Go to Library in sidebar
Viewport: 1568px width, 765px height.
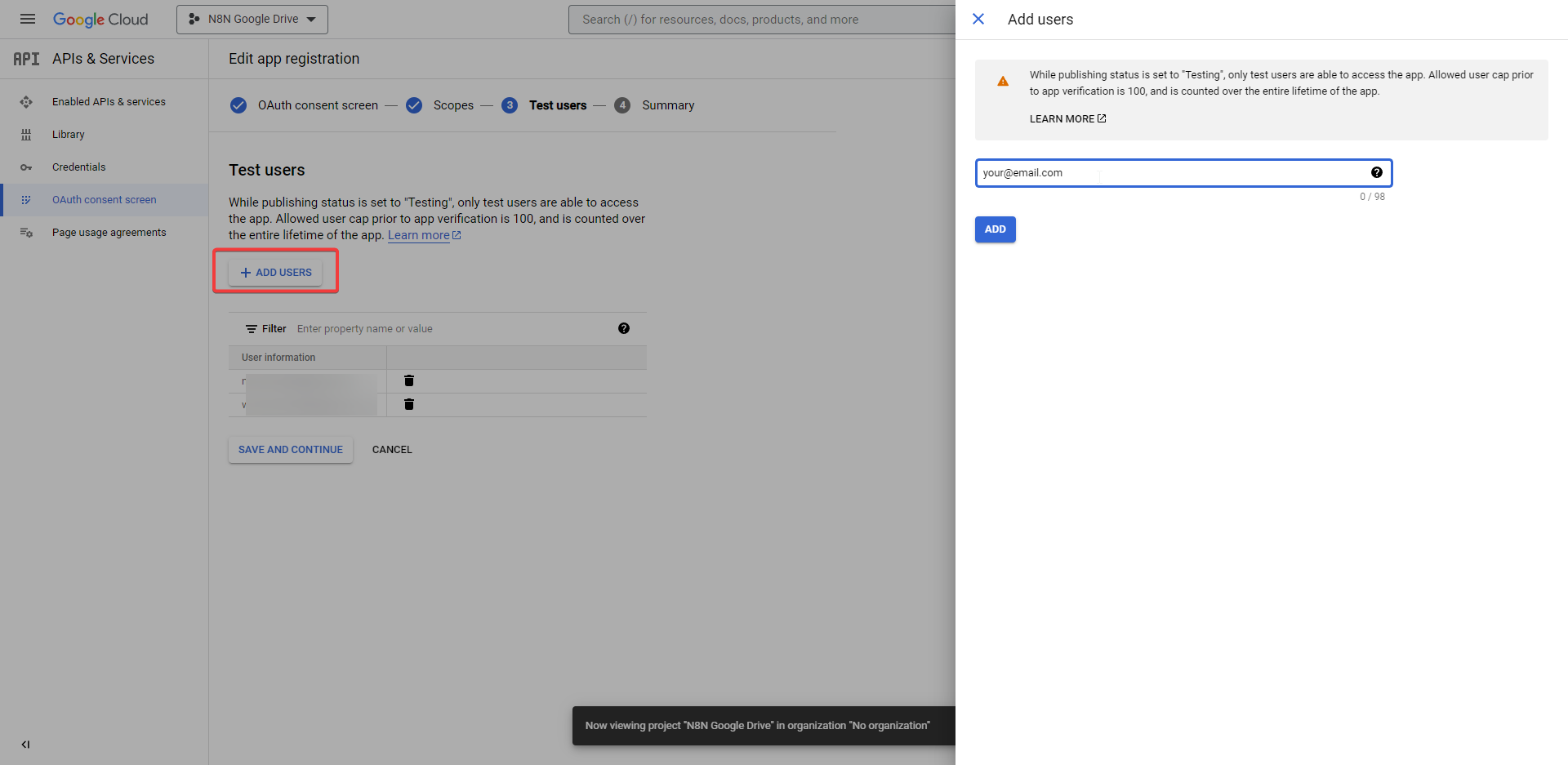[x=69, y=135]
